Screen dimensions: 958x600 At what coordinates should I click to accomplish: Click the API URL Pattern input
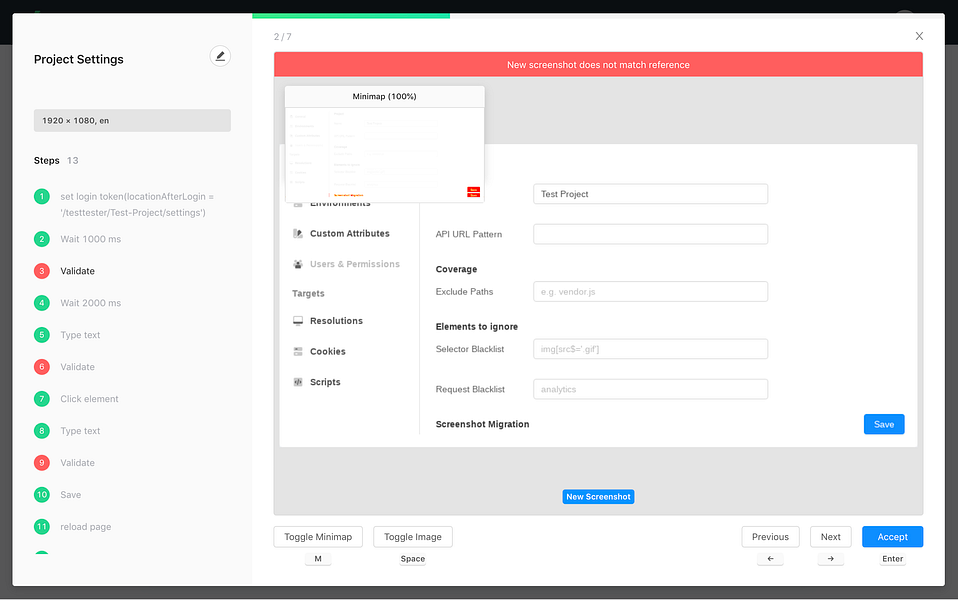[650, 234]
